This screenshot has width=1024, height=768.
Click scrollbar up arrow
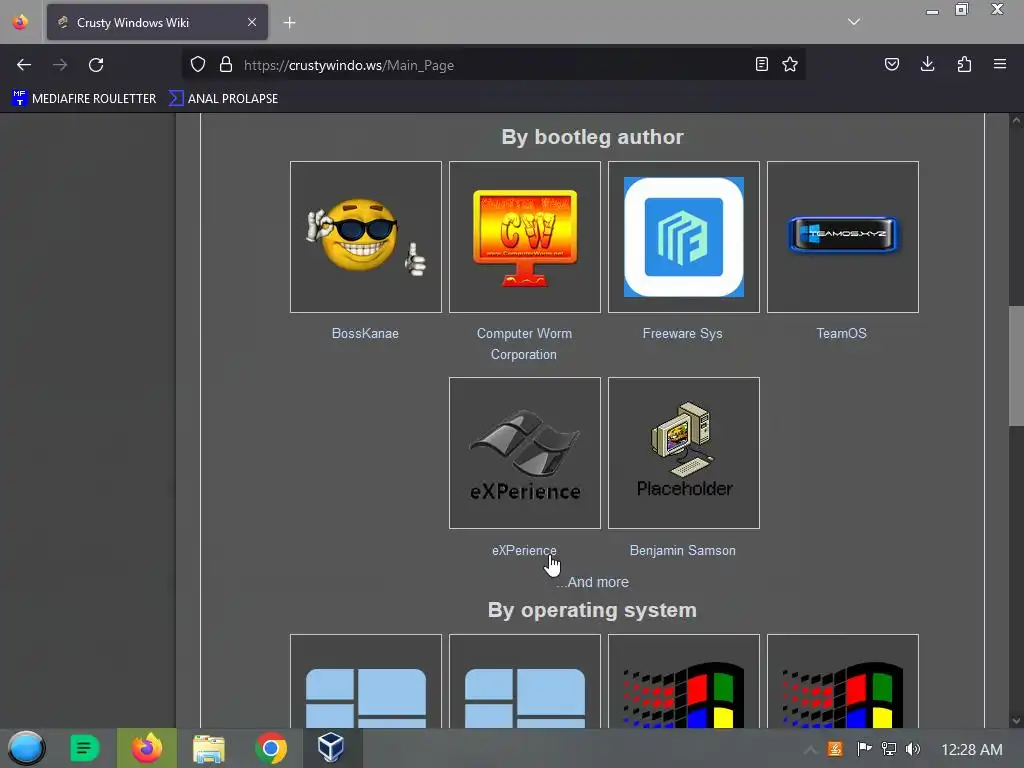1016,120
